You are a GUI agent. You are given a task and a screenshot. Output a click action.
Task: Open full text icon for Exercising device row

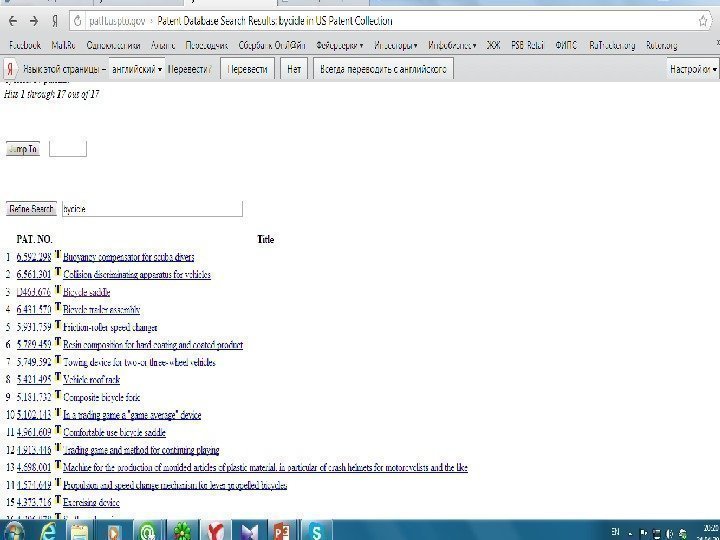[57, 499]
